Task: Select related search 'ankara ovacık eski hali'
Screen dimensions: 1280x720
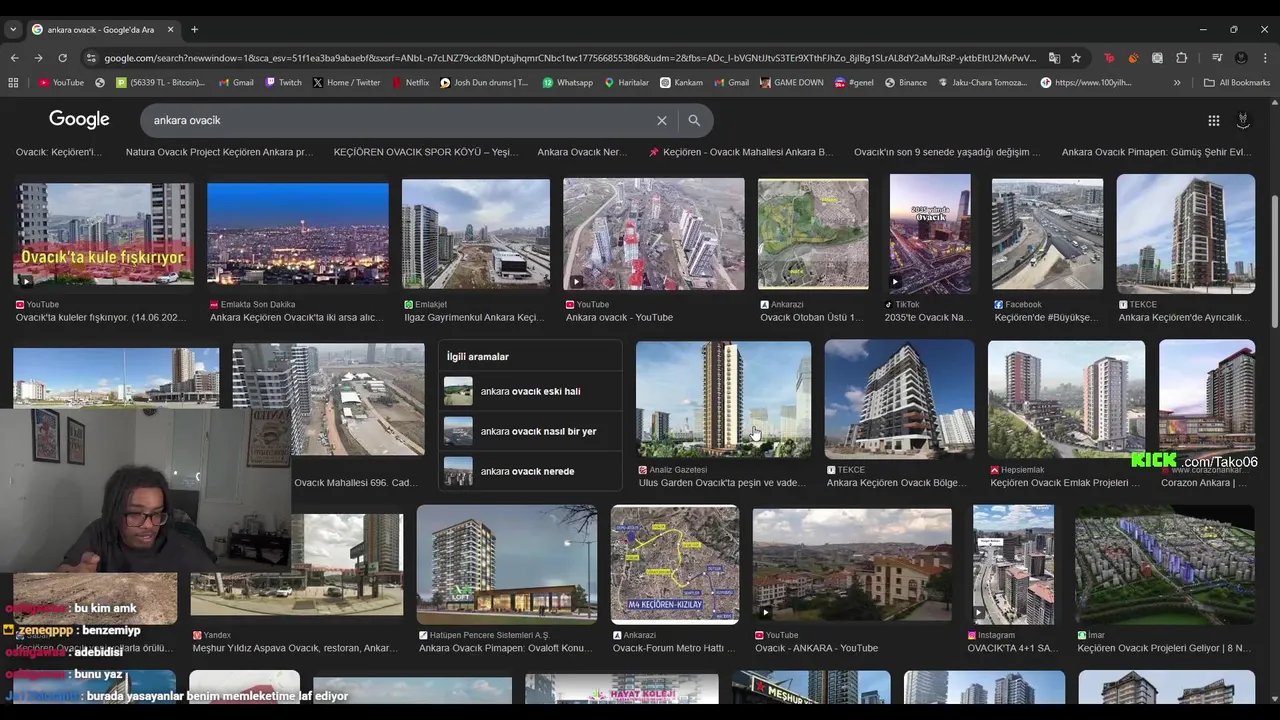Action: click(x=530, y=391)
